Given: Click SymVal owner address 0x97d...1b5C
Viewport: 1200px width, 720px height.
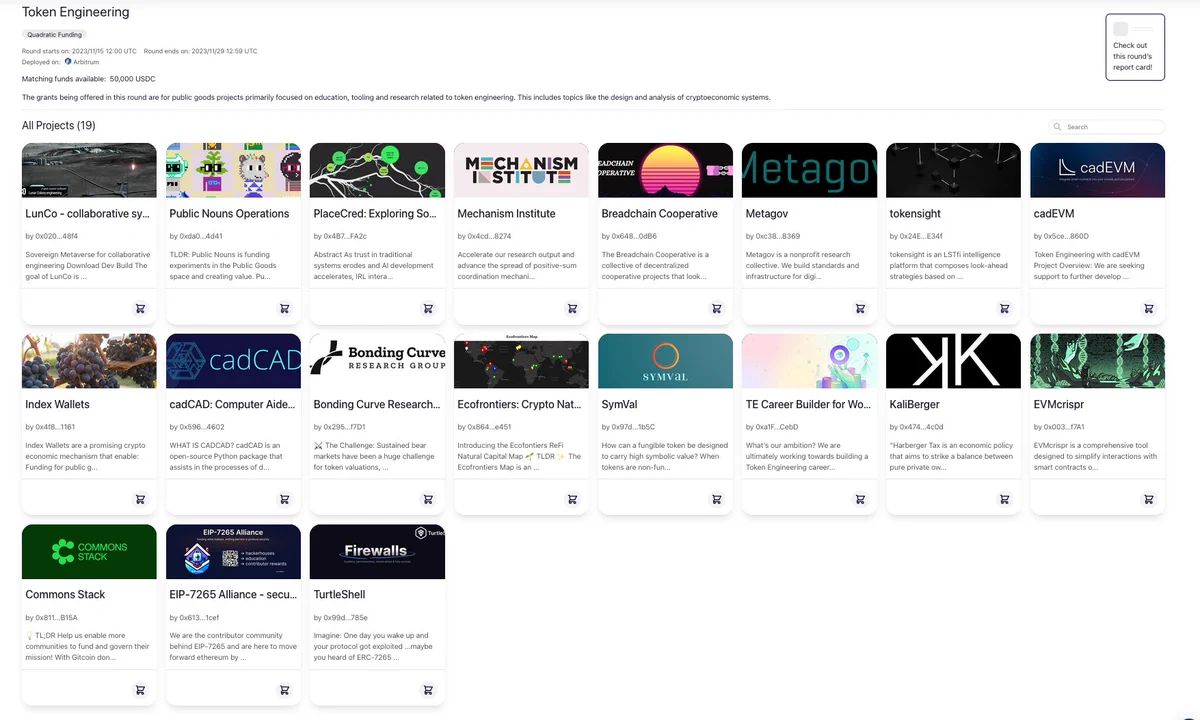Looking at the screenshot, I should [628, 427].
